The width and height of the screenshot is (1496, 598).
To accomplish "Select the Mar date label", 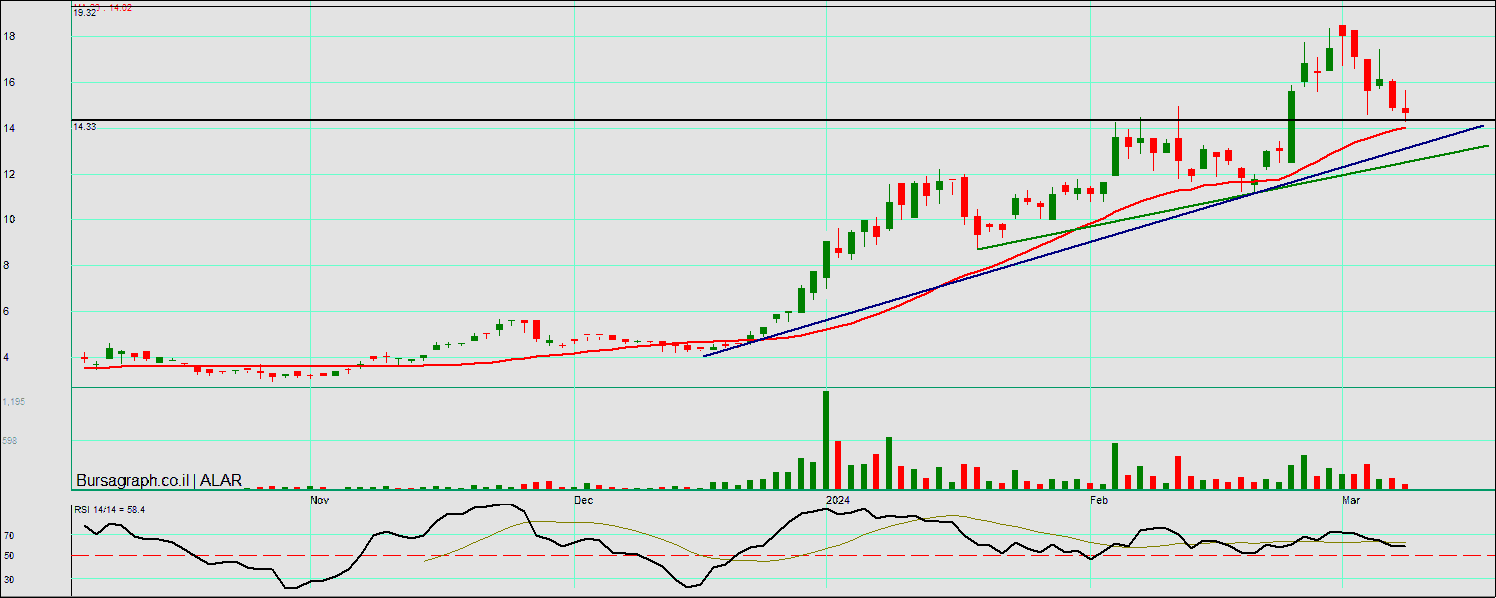I will click(1351, 498).
